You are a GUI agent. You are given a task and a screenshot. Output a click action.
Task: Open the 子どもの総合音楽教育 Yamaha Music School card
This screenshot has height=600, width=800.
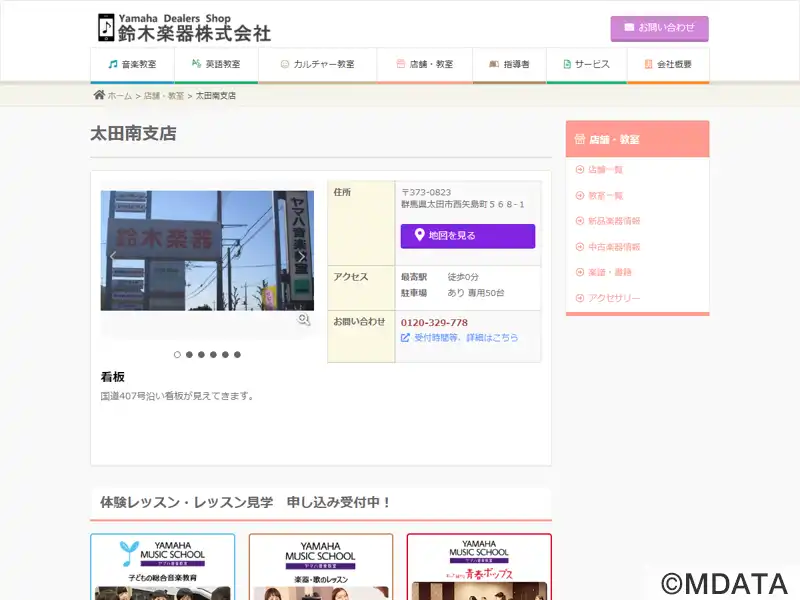[163, 567]
